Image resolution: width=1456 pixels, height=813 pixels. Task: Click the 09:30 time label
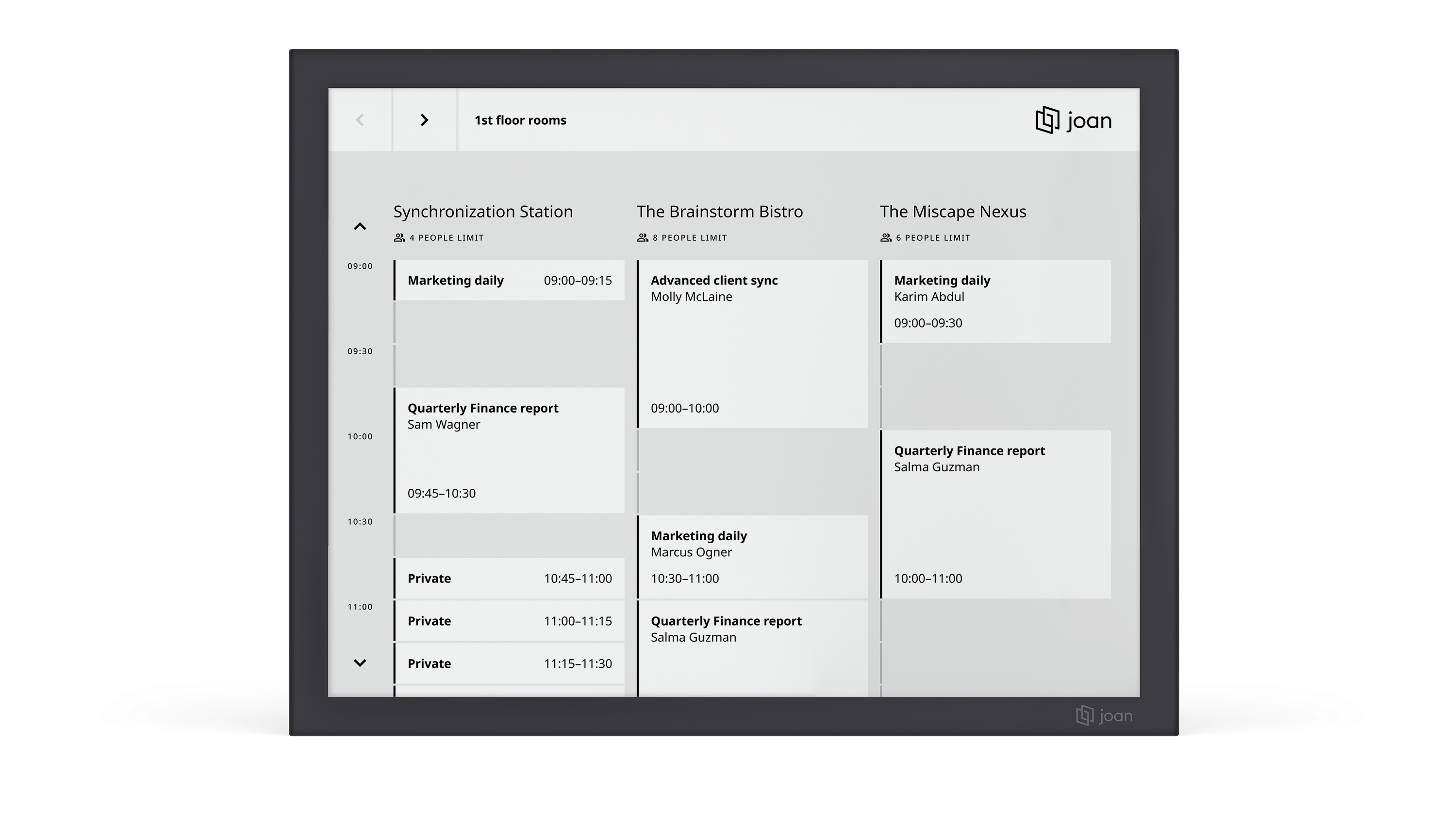coord(360,351)
